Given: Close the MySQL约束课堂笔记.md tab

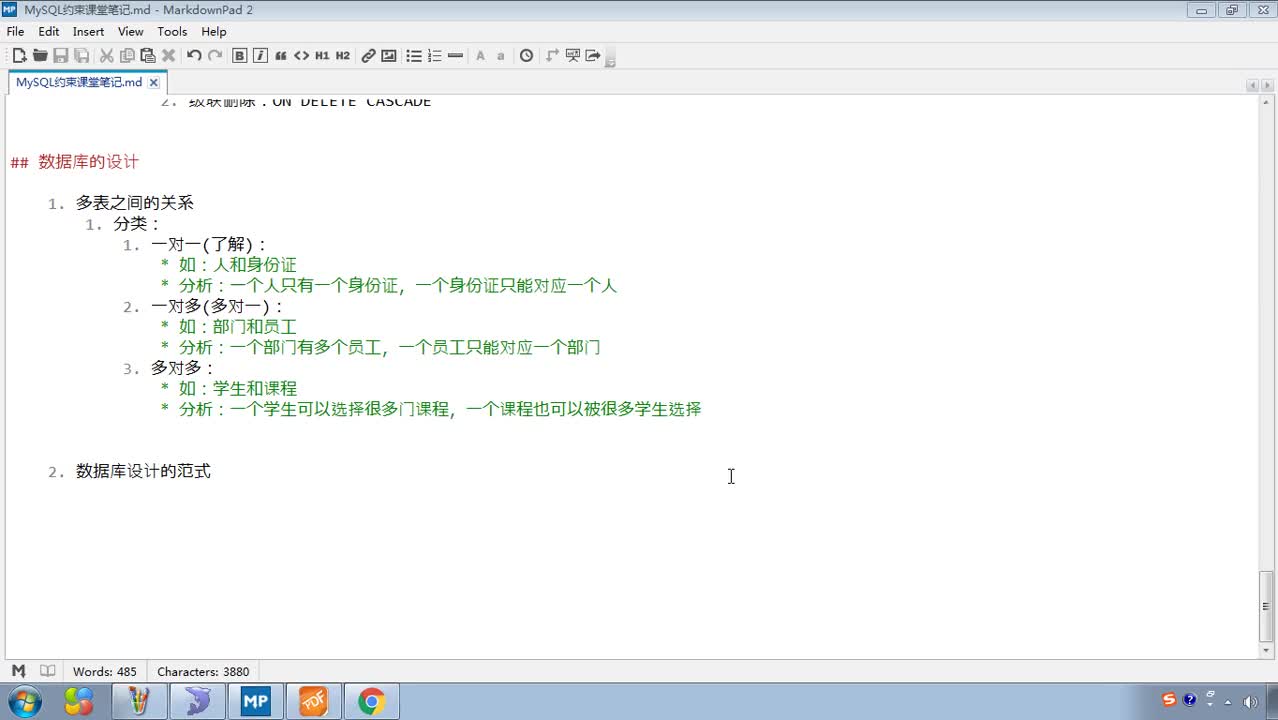Looking at the screenshot, I should (x=154, y=83).
